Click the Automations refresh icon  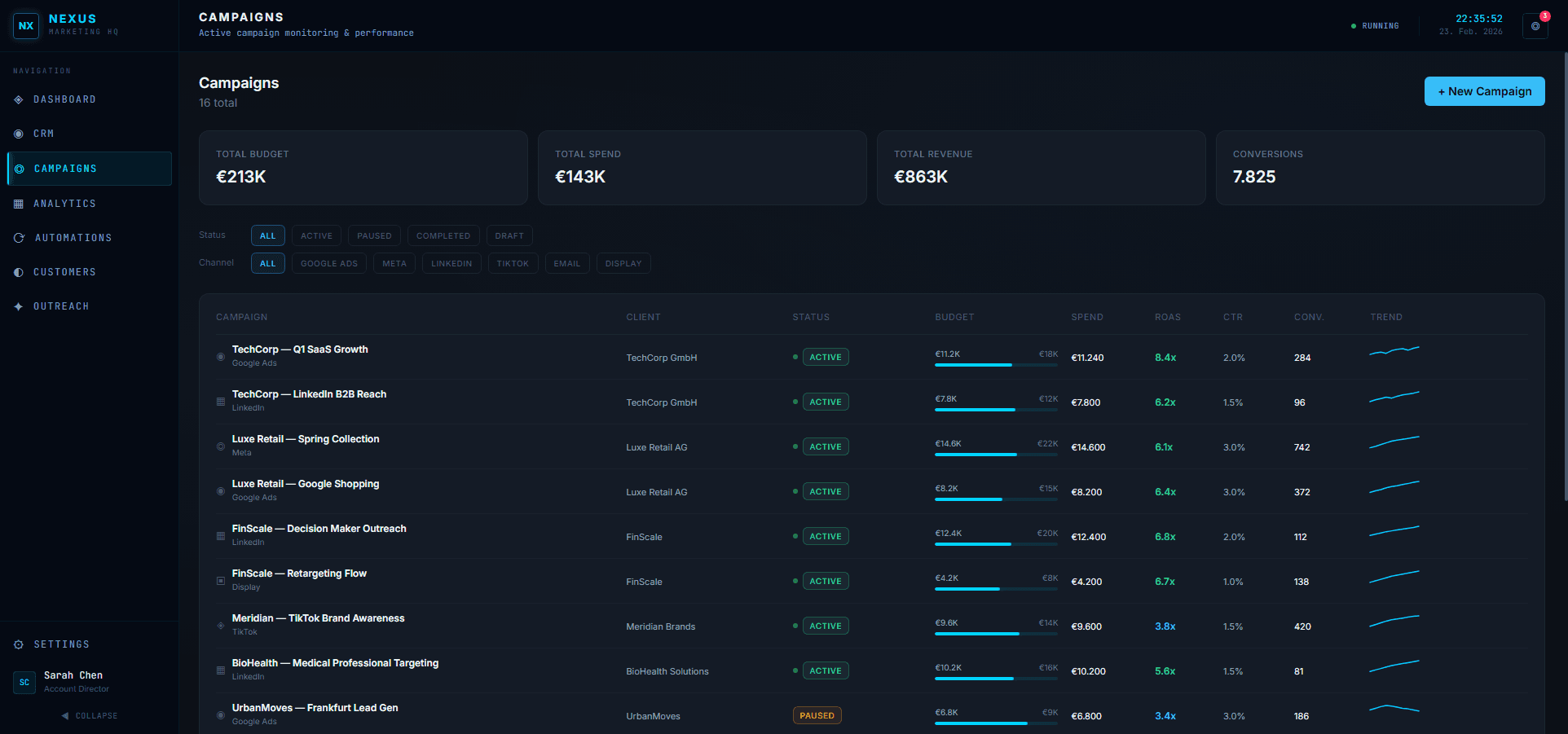(x=19, y=238)
